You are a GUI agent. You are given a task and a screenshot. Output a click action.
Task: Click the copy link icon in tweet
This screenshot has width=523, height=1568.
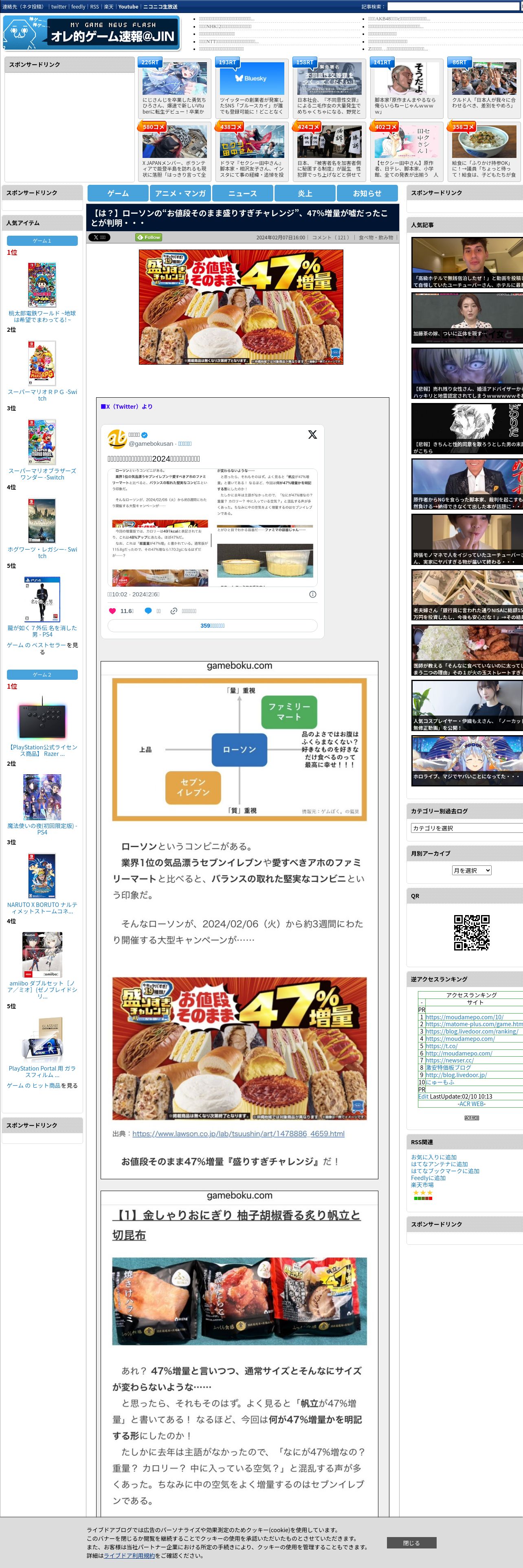click(174, 611)
